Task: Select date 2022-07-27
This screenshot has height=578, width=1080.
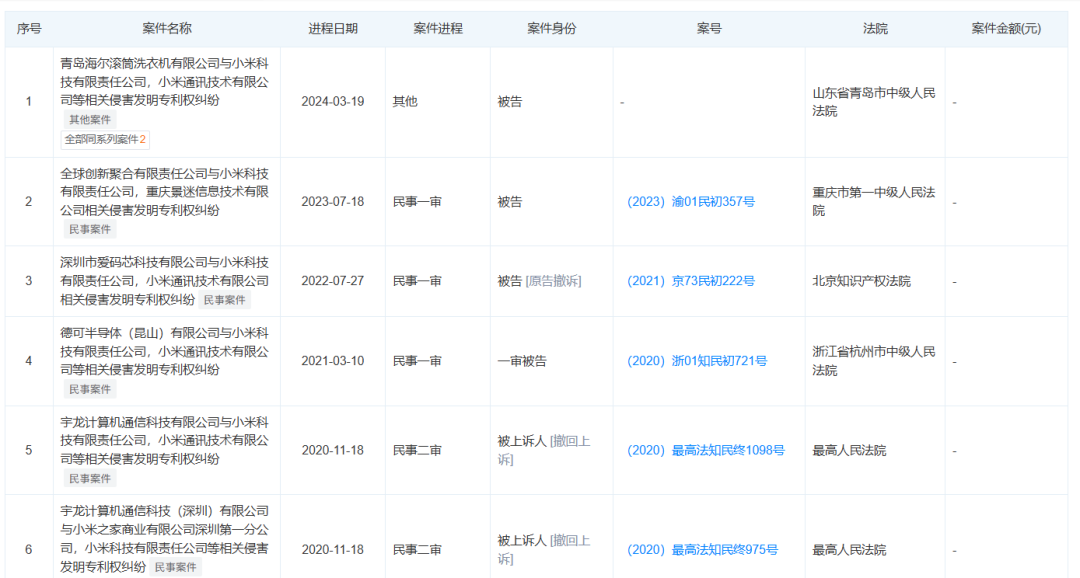Action: click(x=333, y=281)
